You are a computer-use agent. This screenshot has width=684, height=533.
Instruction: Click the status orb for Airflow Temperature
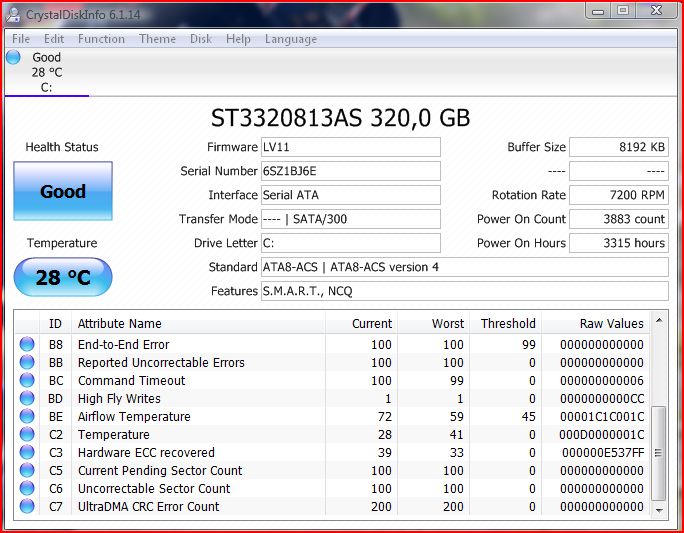coord(27,416)
